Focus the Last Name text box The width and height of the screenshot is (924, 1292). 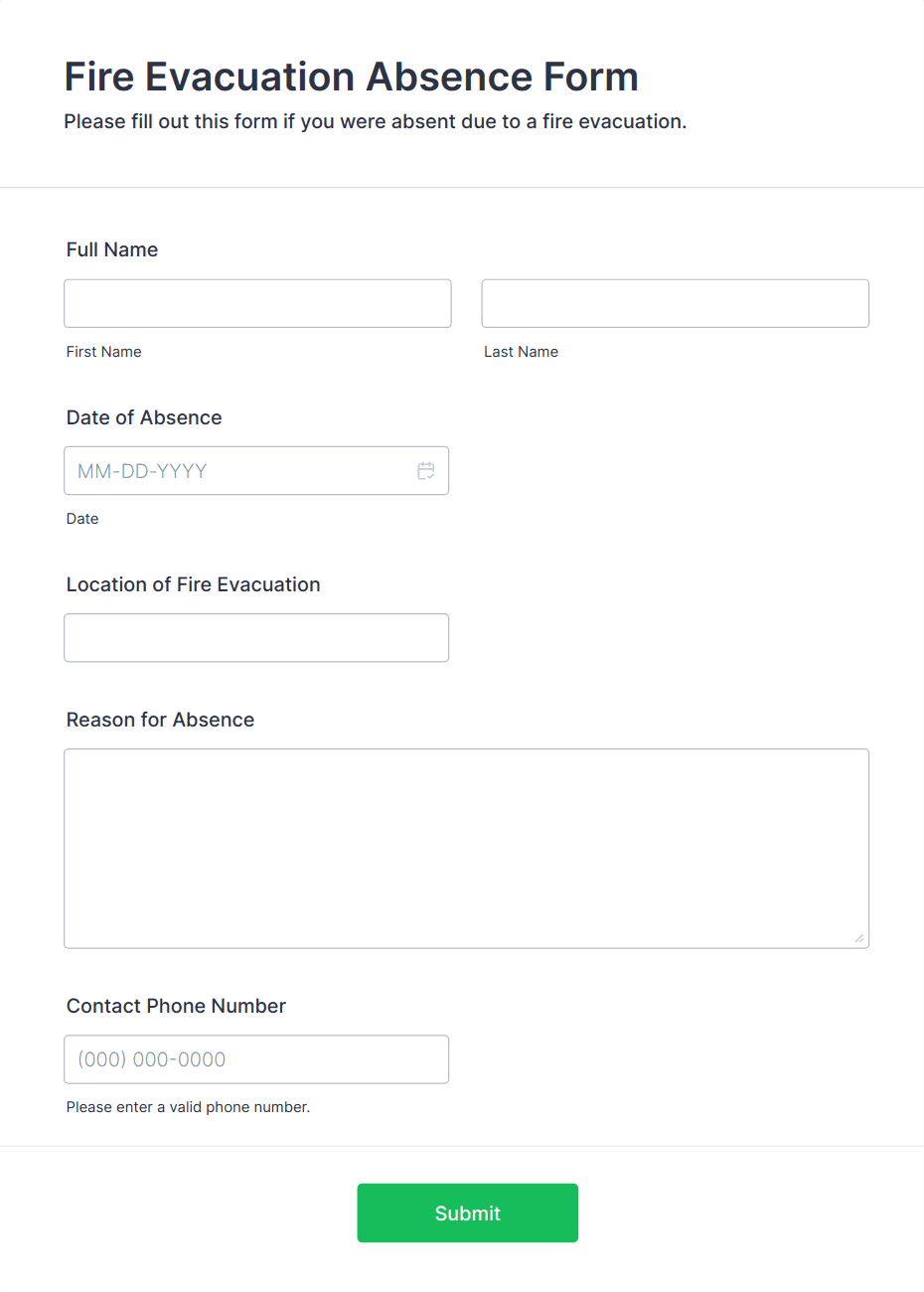tap(675, 303)
